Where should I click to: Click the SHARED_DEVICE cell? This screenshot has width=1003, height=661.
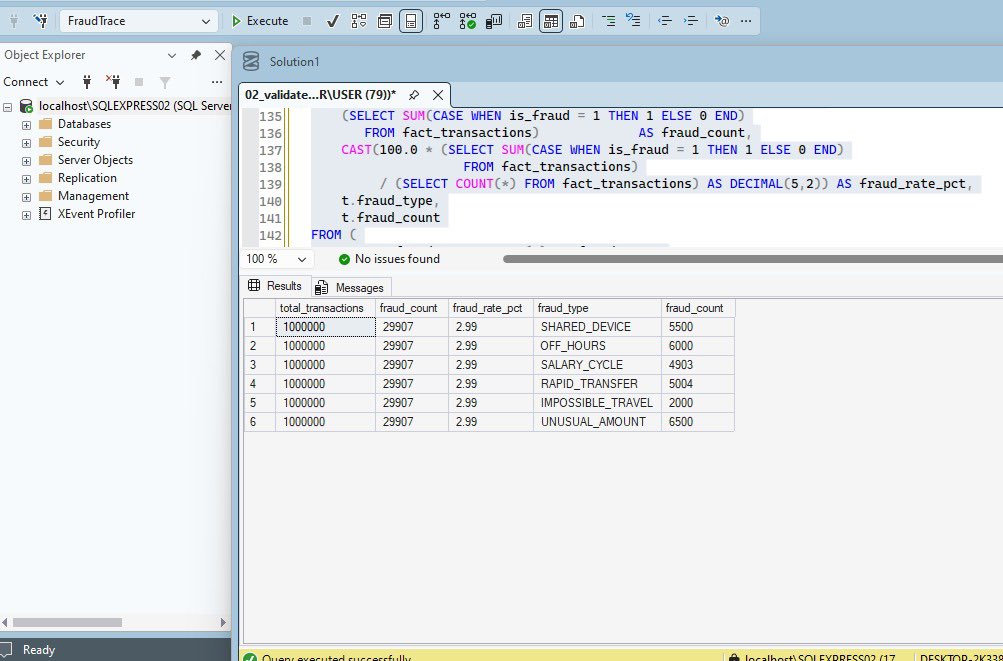coord(597,327)
